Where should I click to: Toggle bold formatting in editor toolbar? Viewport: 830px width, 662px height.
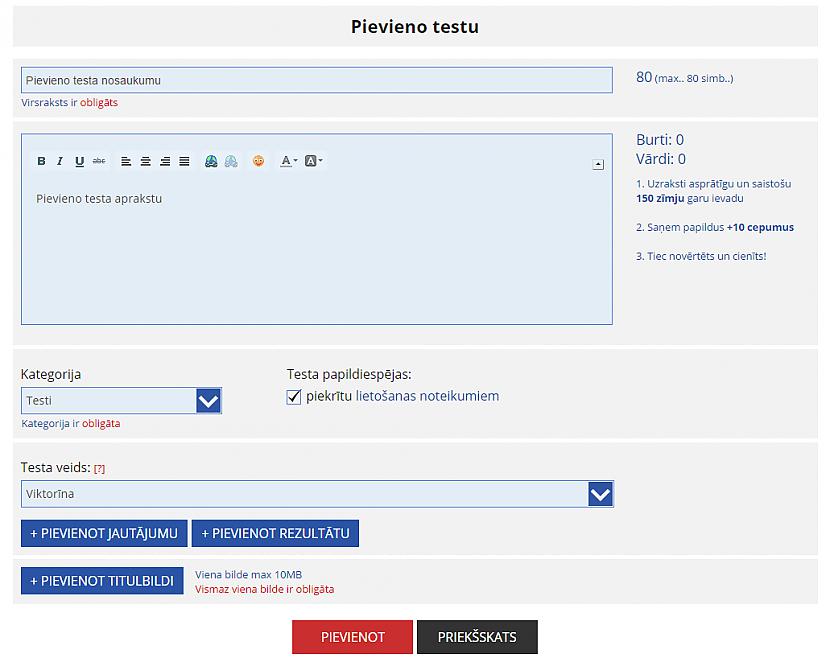pyautogui.click(x=41, y=161)
